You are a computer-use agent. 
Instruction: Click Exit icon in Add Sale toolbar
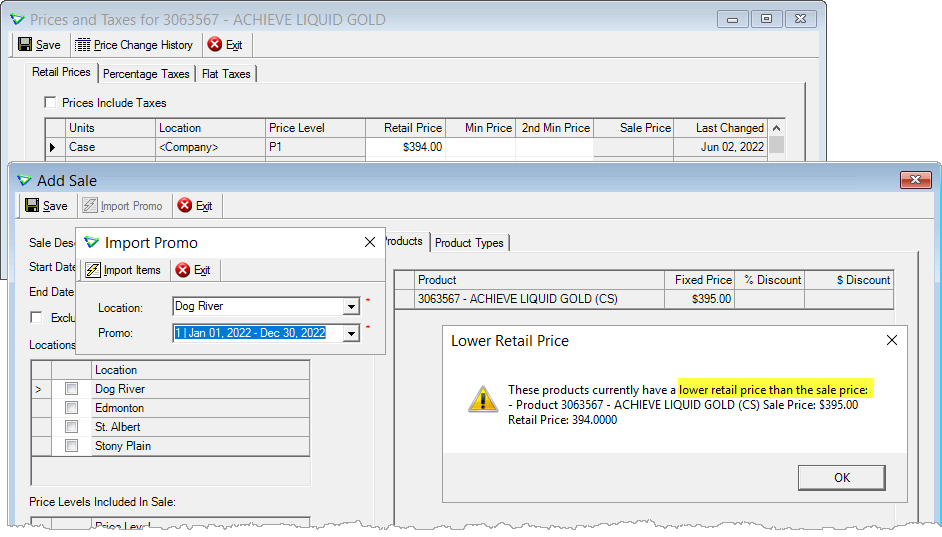point(185,205)
